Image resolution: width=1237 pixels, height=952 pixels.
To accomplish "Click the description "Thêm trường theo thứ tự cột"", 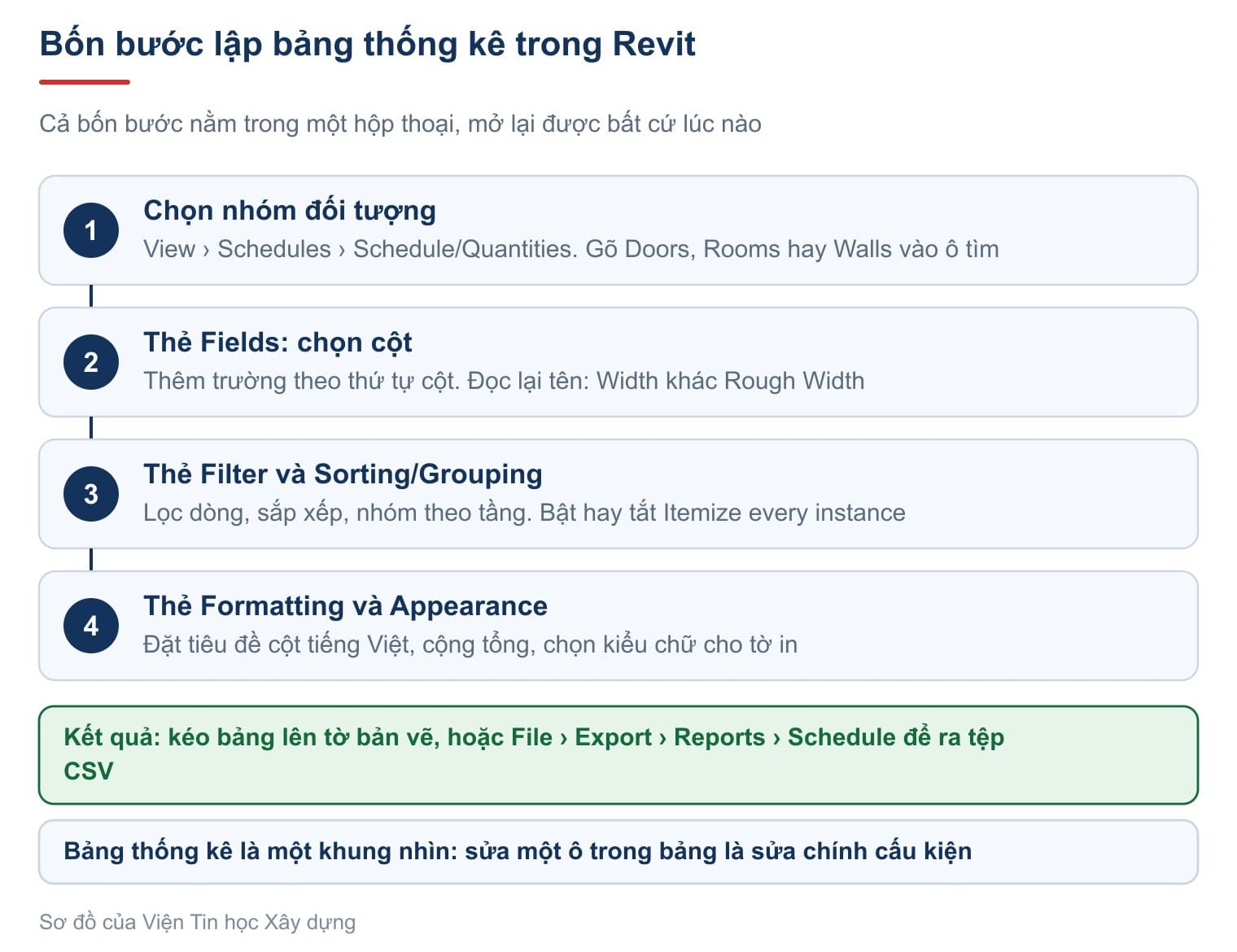I will pos(504,381).
